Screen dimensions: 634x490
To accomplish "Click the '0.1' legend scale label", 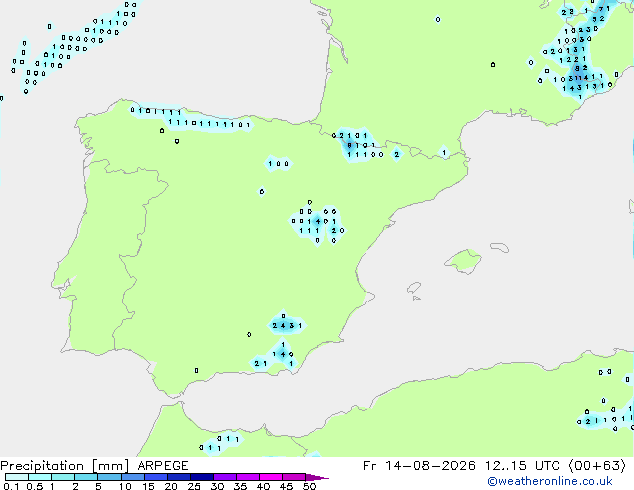I will (x=11, y=486).
